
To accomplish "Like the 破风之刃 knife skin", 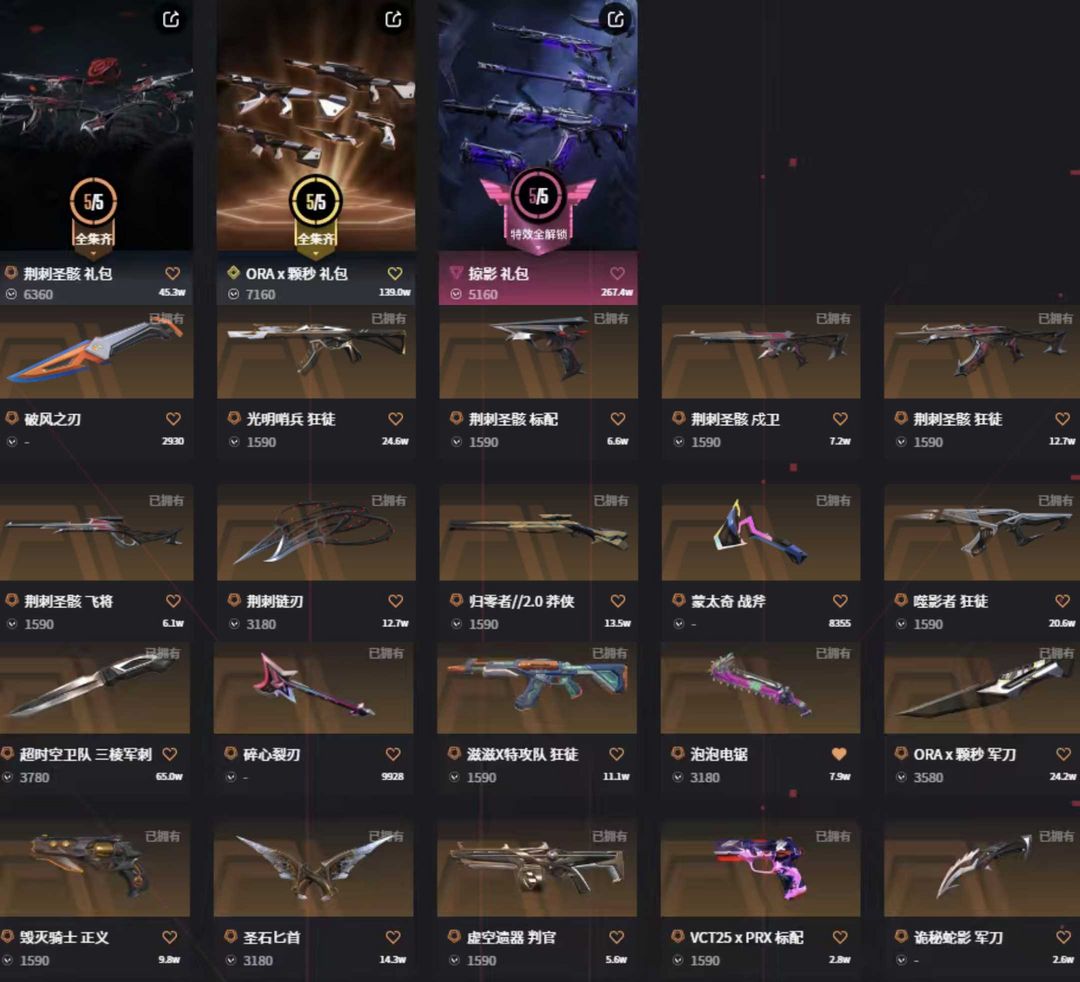I will tap(174, 419).
